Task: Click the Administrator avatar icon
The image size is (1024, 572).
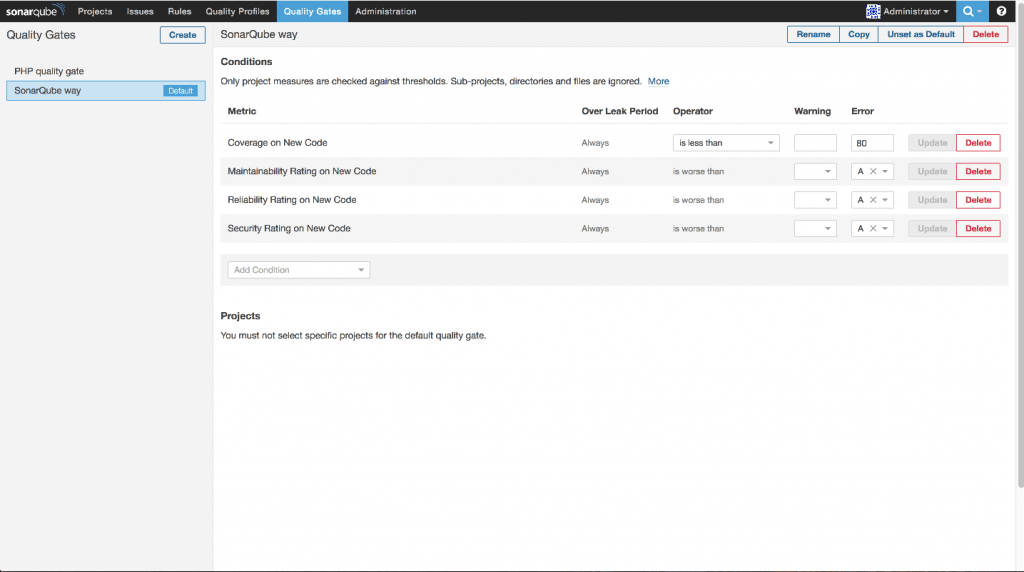Action: tap(873, 11)
